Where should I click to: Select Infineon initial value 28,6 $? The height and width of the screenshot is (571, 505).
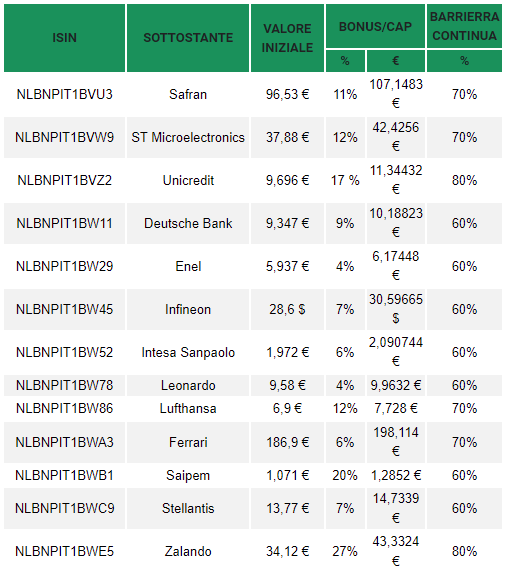point(287,309)
